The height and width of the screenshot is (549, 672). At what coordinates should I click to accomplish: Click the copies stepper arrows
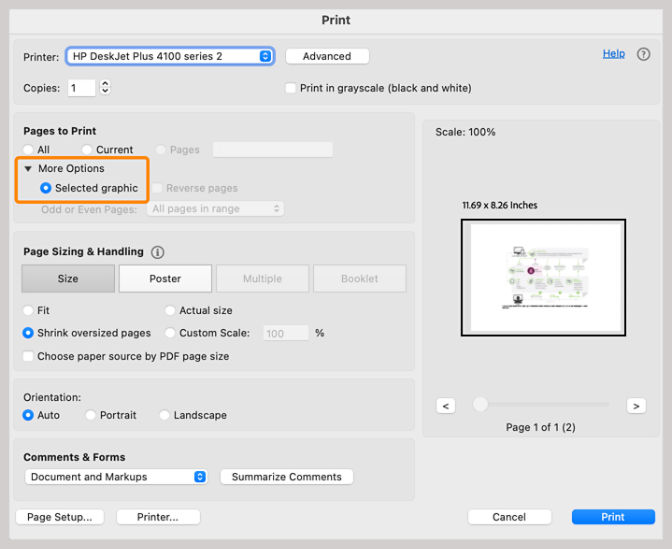coord(105,88)
